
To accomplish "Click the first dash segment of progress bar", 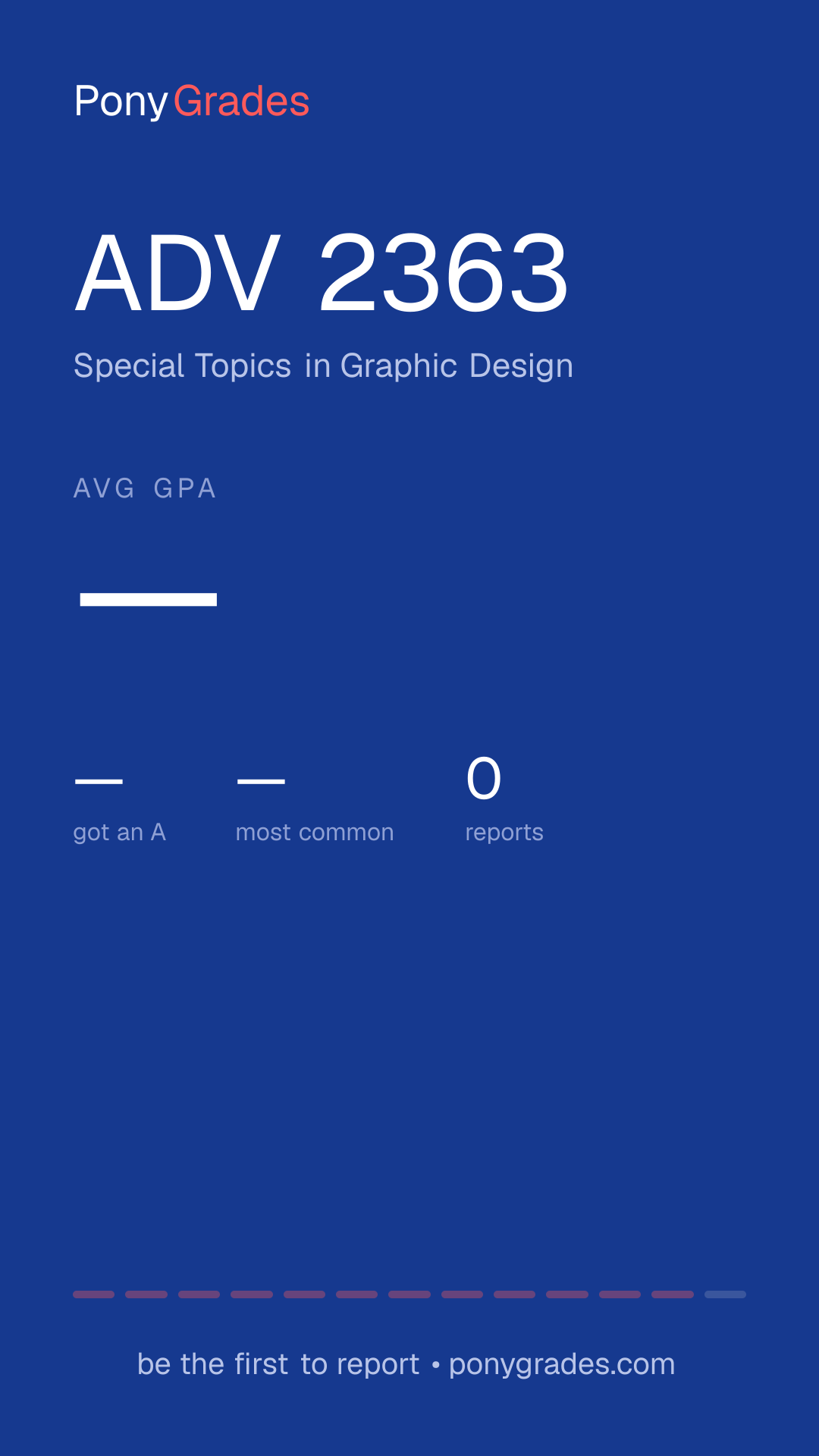I will tap(93, 1294).
